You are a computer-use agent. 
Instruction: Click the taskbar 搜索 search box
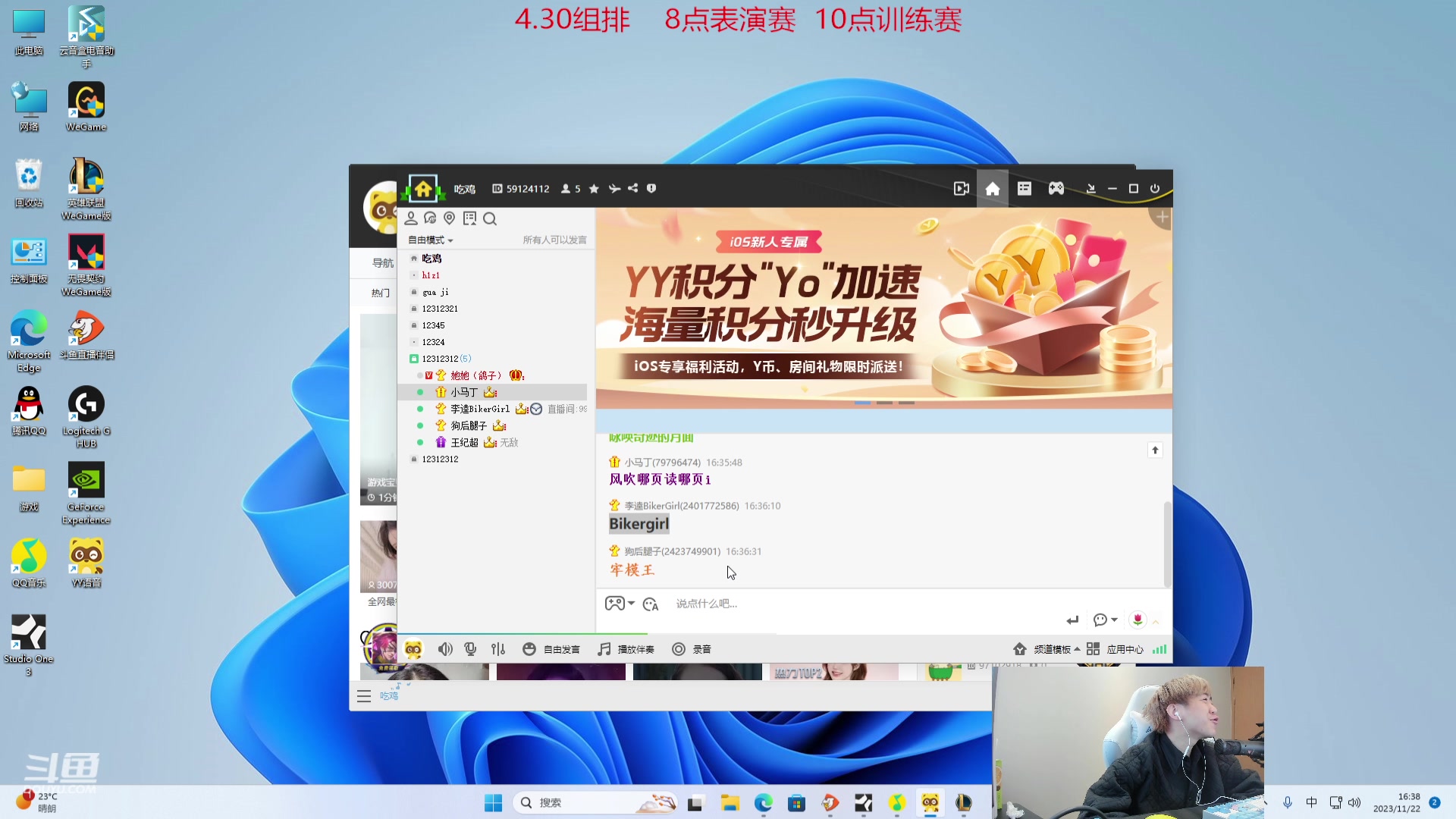(x=595, y=803)
